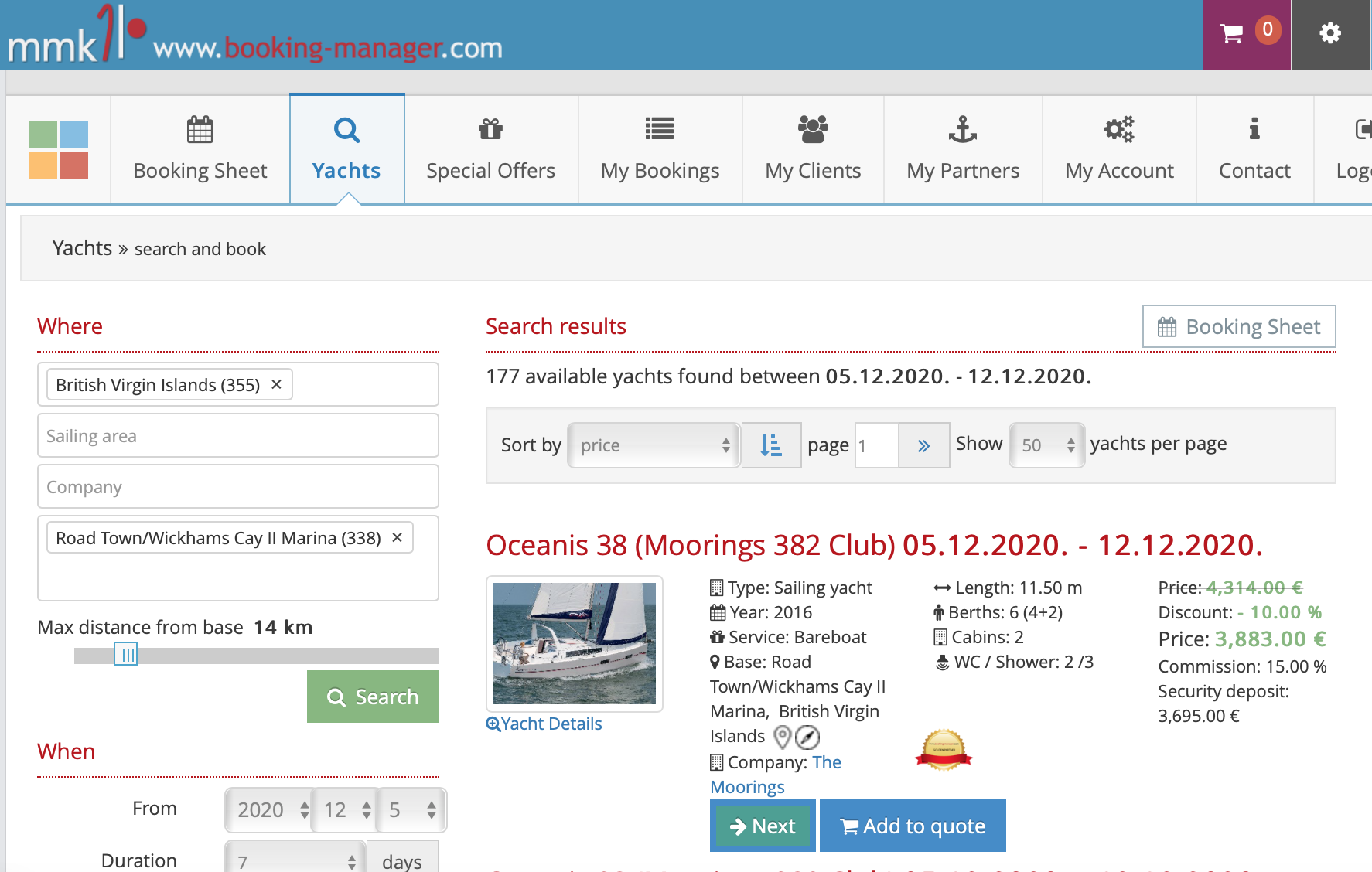The image size is (1372, 872).
Task: Click in the Company field
Action: [x=238, y=486]
